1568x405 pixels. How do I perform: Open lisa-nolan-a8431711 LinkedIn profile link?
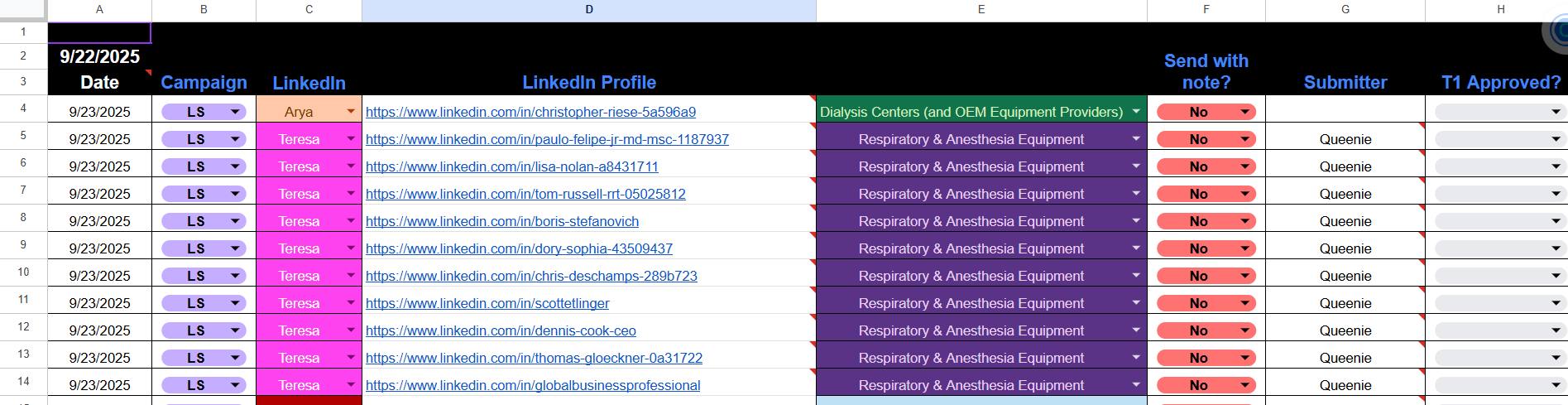coord(512,166)
